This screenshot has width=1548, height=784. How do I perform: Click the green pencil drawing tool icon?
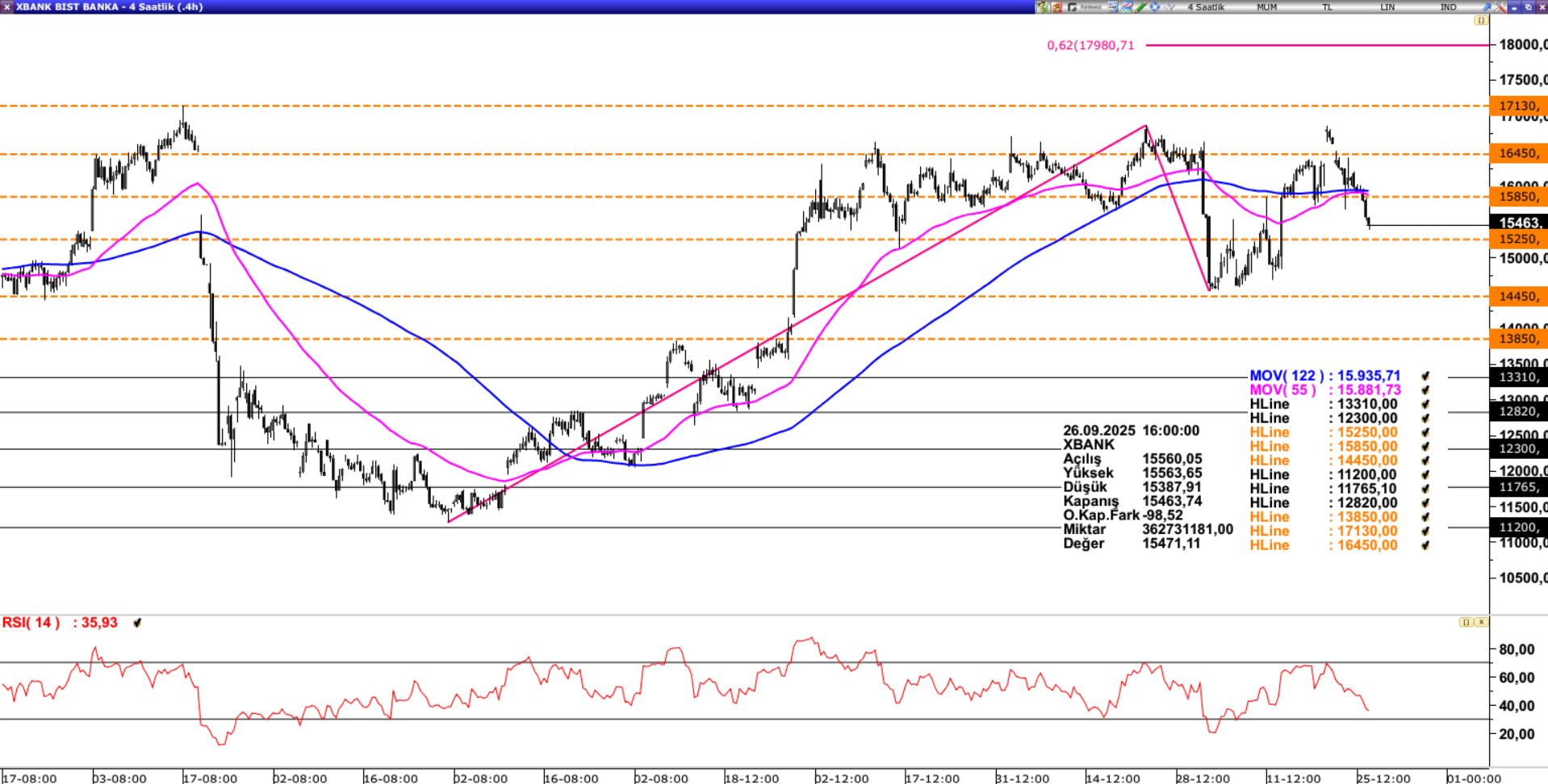click(1141, 6)
